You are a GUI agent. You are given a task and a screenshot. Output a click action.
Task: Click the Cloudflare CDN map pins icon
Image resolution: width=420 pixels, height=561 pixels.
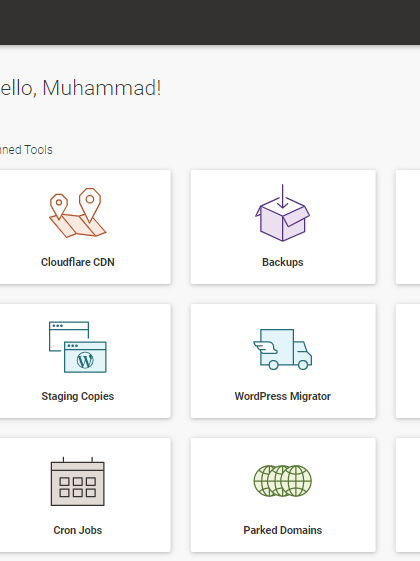click(78, 213)
